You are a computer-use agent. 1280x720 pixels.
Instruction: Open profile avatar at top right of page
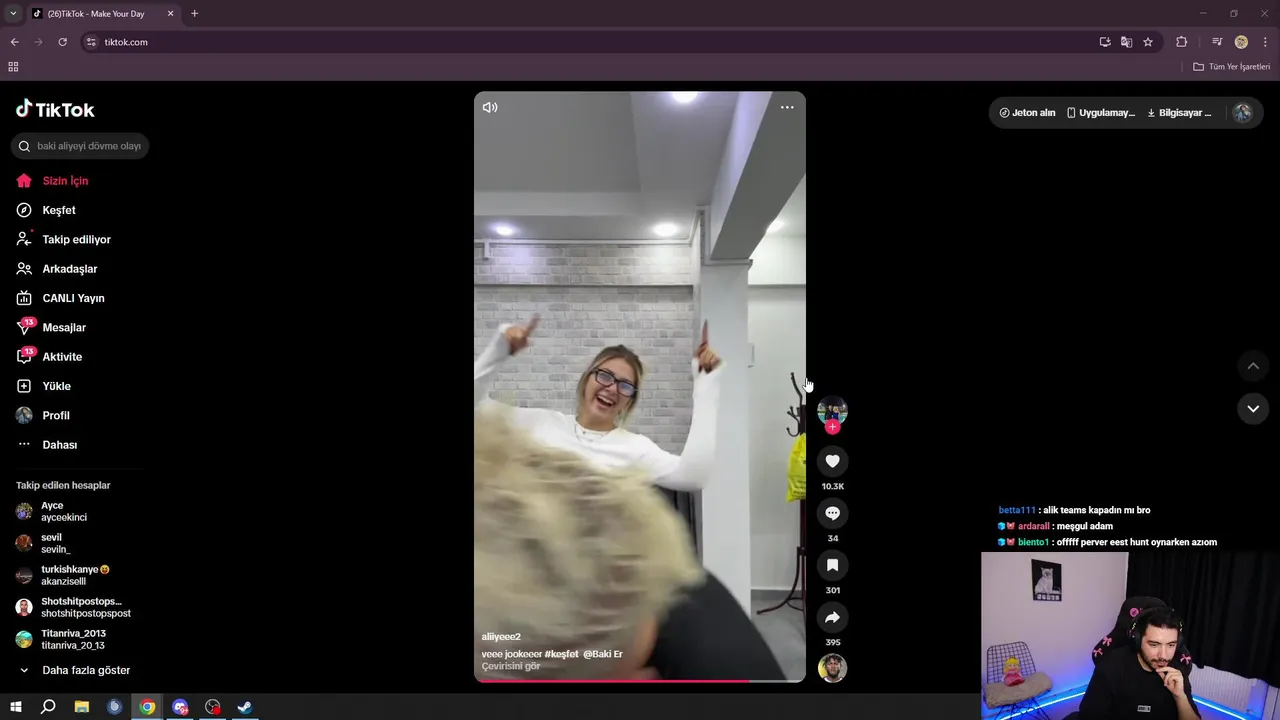tap(1242, 113)
